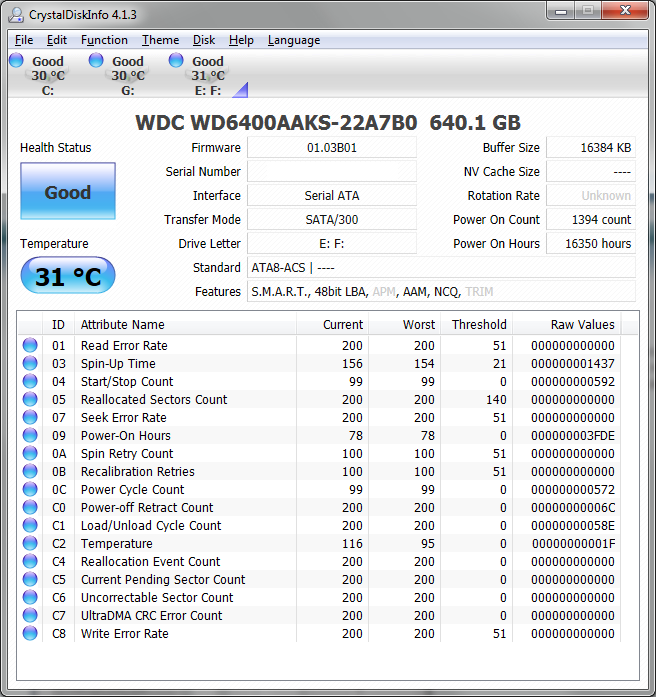Click the Temperature worst value 95
This screenshot has height=697, width=656.
coord(428,544)
